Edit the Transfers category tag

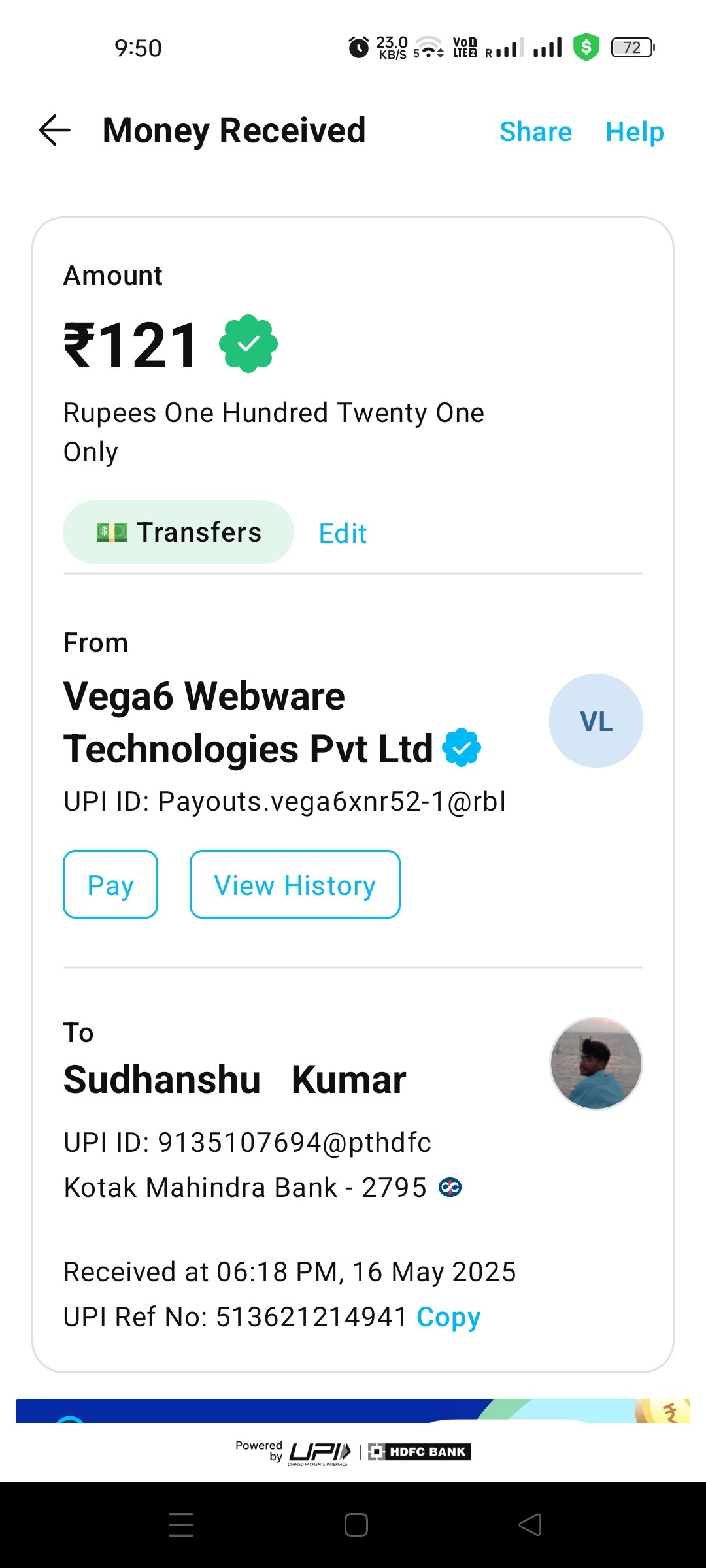[x=343, y=533]
